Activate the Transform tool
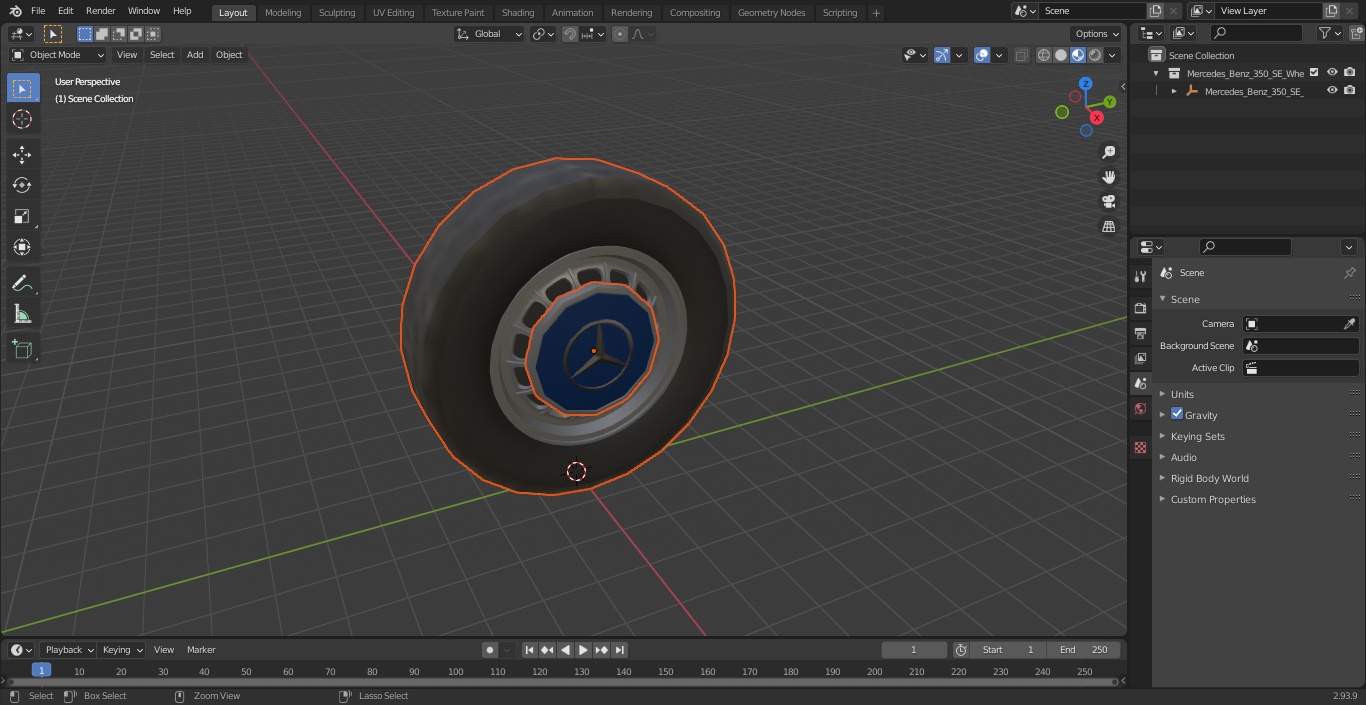Viewport: 1366px width, 705px height. [22, 247]
